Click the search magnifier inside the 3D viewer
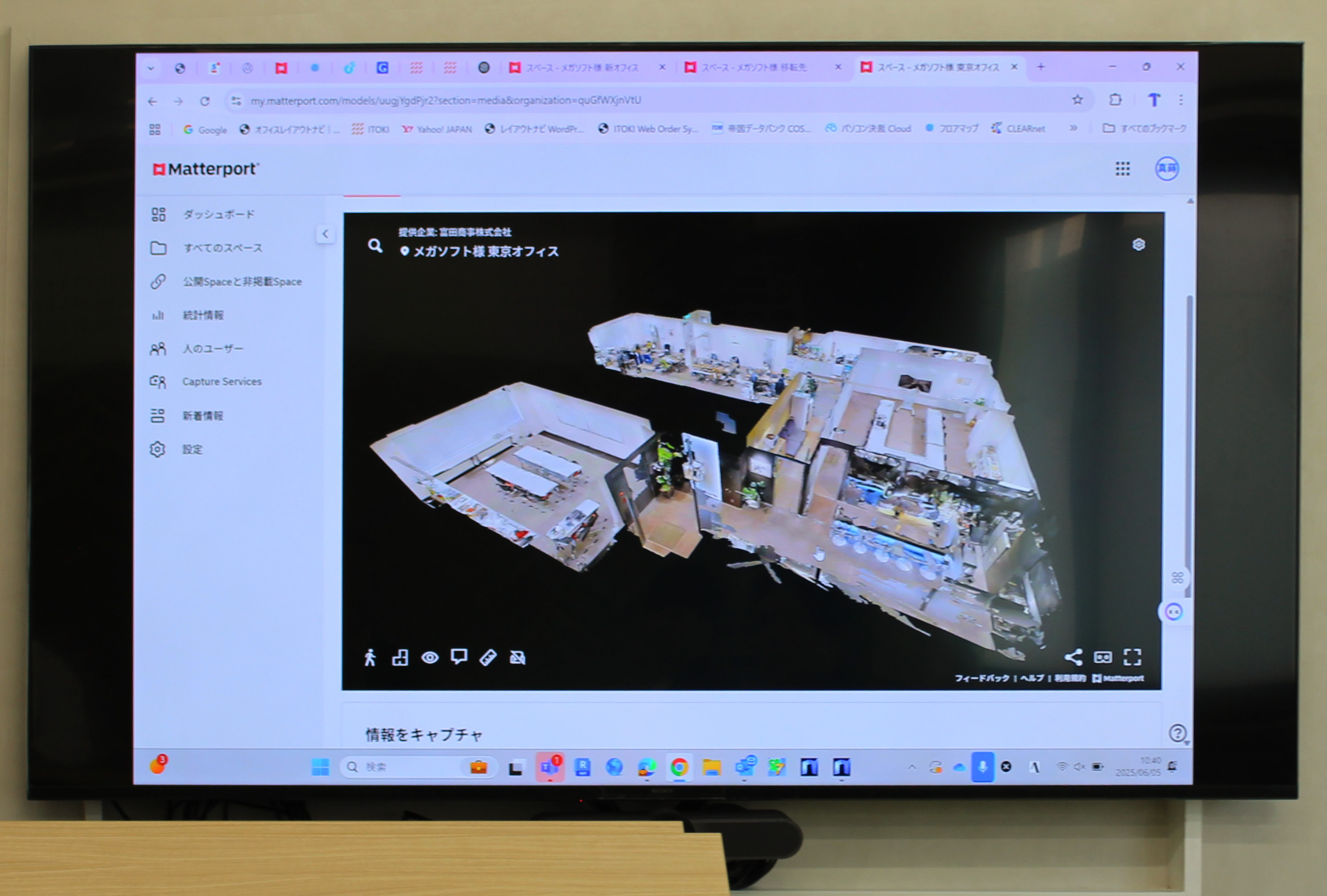 click(375, 246)
